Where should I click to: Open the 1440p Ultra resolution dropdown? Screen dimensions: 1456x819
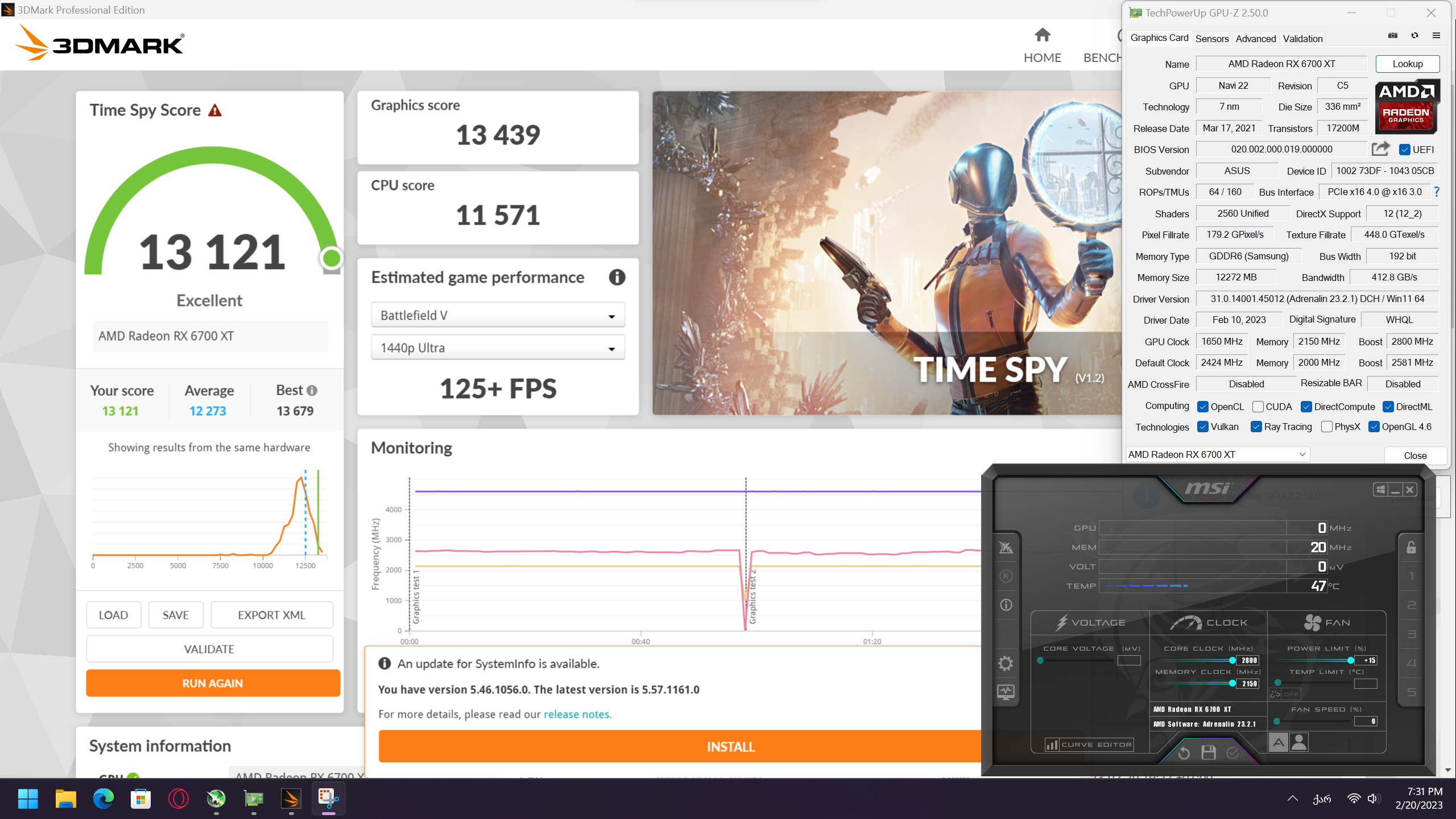click(x=498, y=348)
